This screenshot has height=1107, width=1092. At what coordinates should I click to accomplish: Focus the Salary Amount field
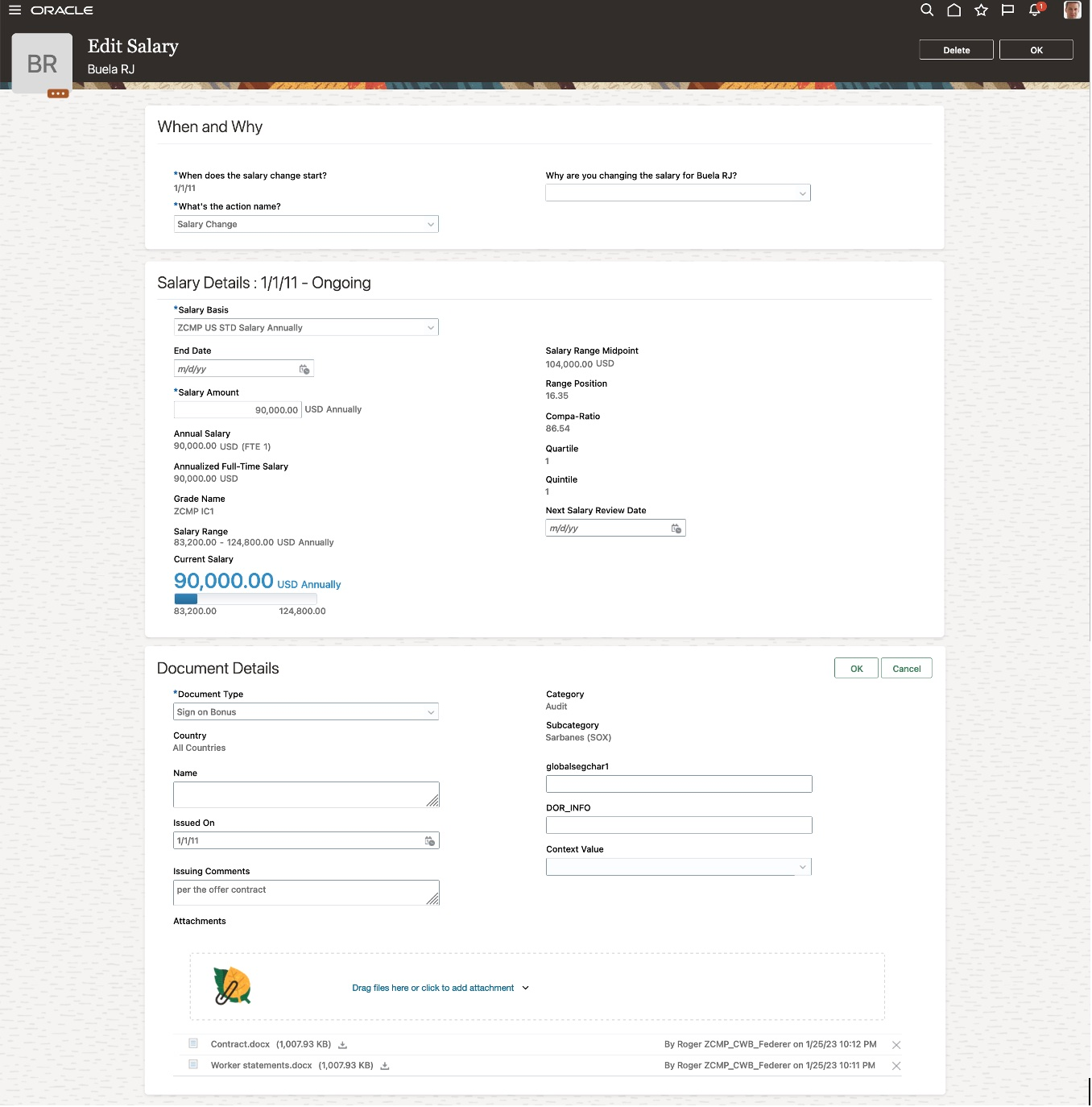pos(238,410)
